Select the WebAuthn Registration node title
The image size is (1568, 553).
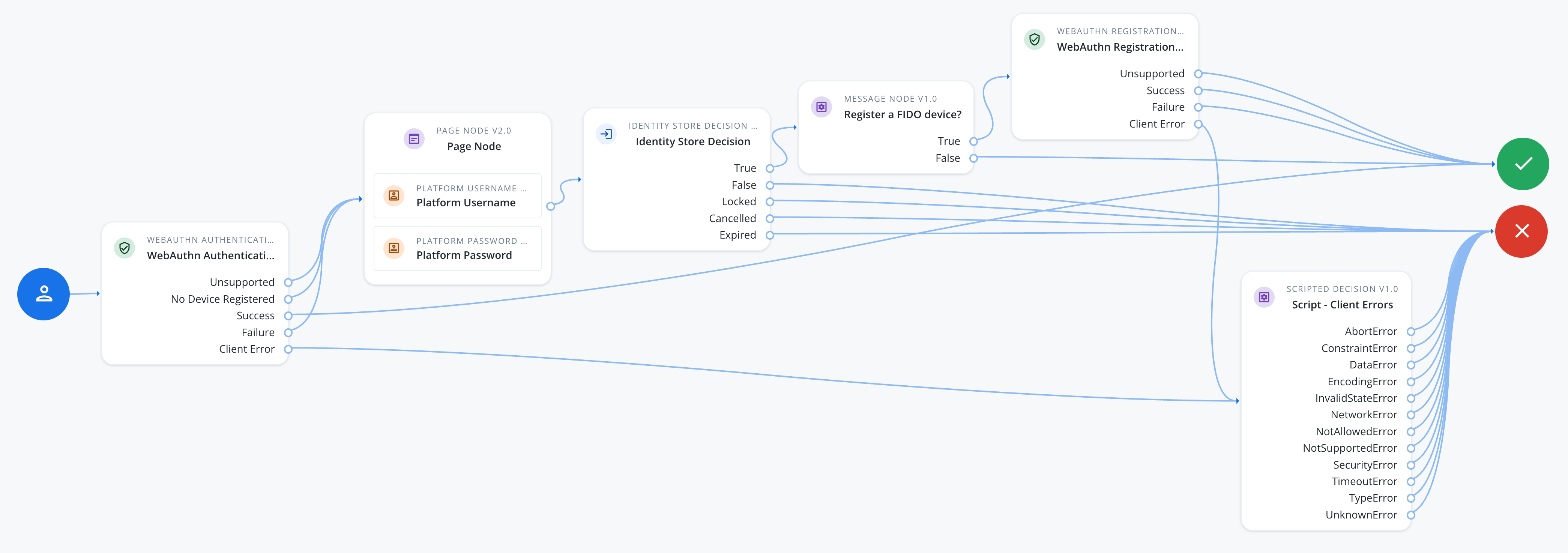1120,47
